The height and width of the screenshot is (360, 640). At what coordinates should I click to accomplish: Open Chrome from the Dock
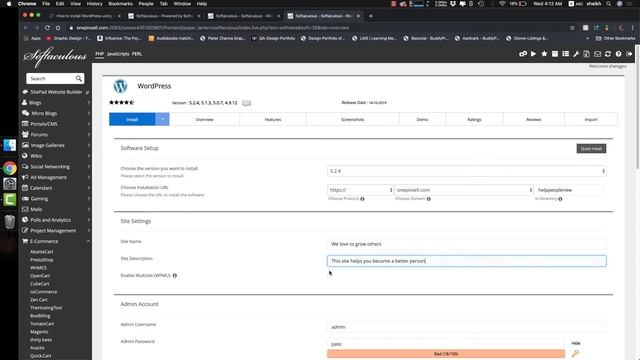coord(10,168)
